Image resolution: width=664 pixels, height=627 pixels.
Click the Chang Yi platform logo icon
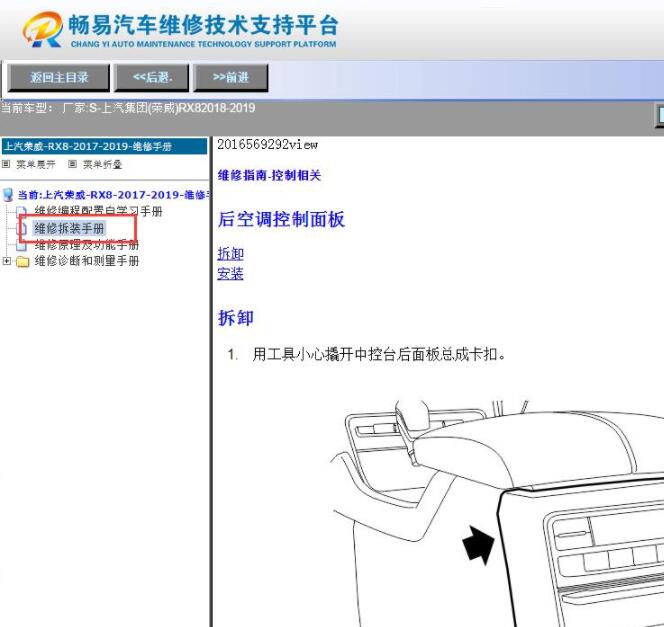tap(42, 30)
